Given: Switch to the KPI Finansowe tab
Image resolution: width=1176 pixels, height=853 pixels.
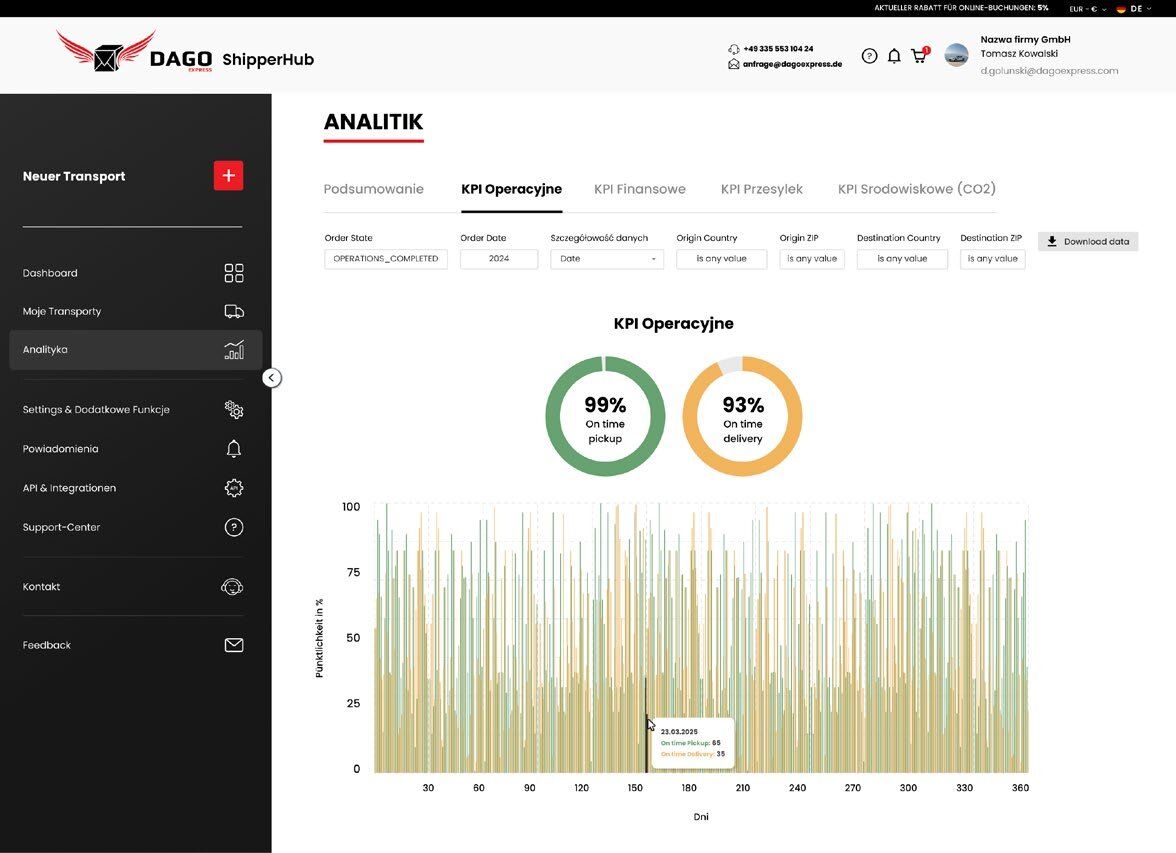Looking at the screenshot, I should point(640,189).
